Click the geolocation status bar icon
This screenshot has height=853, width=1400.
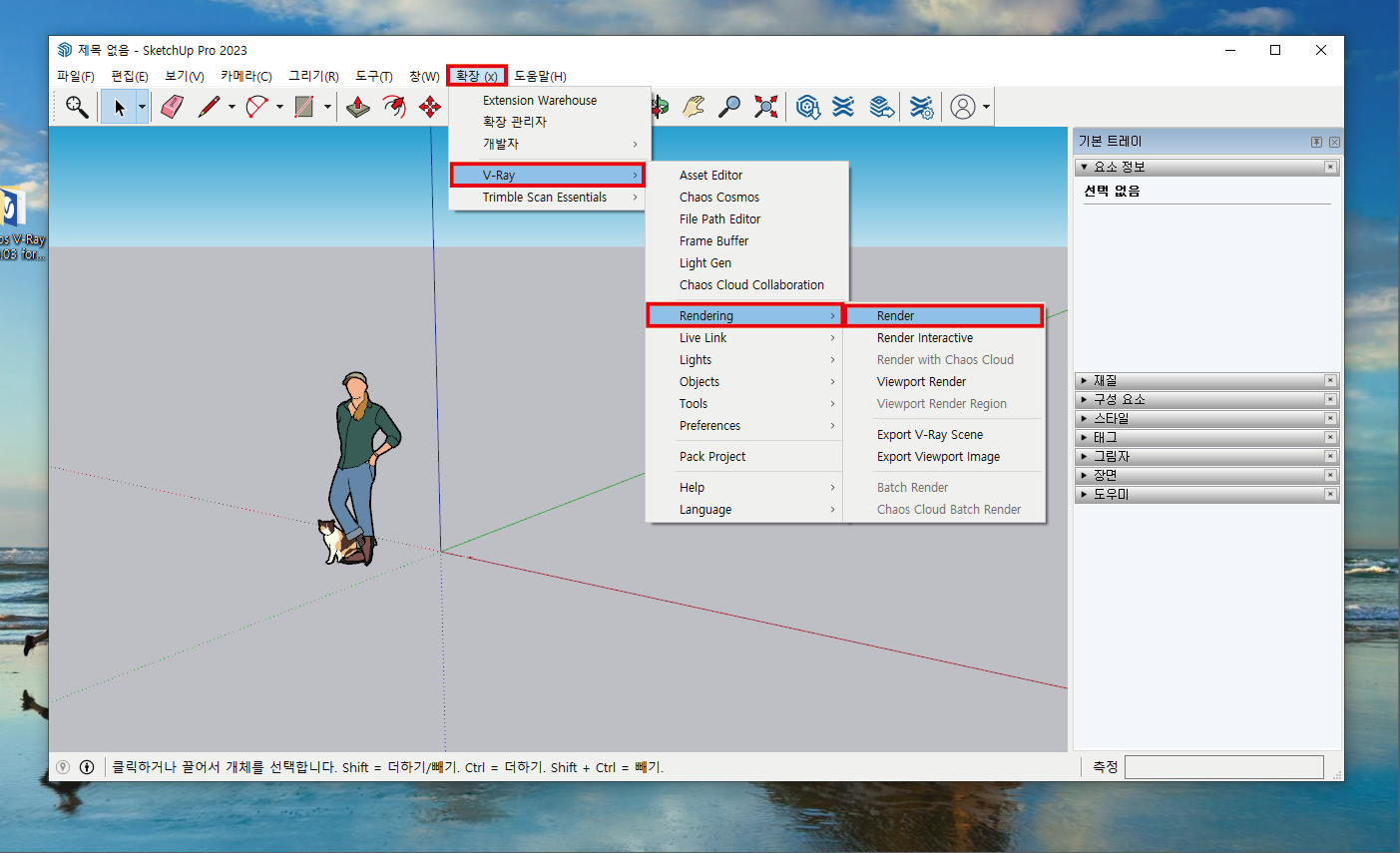coord(63,767)
